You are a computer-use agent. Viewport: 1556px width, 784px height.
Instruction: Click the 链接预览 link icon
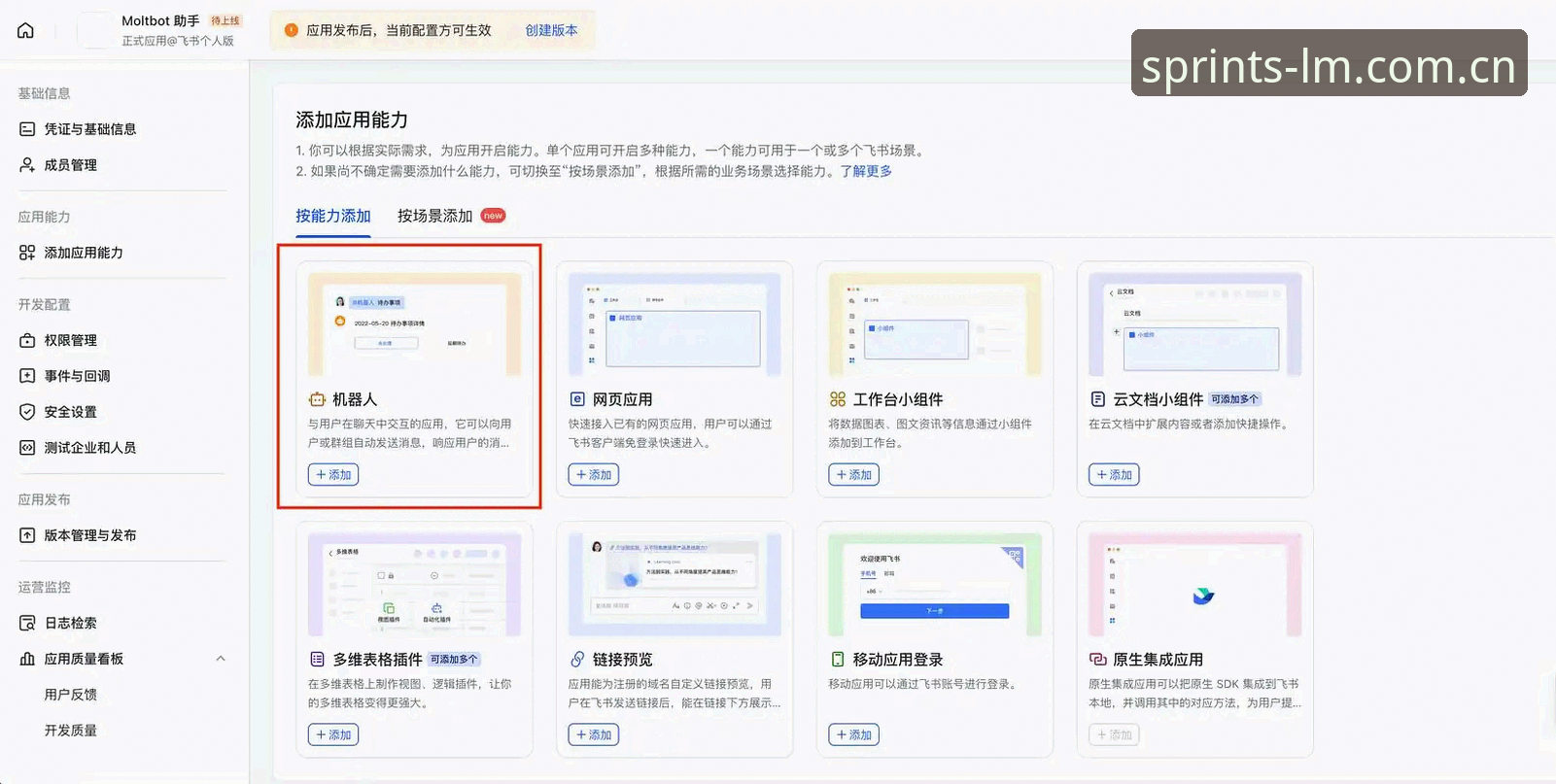tap(577, 660)
